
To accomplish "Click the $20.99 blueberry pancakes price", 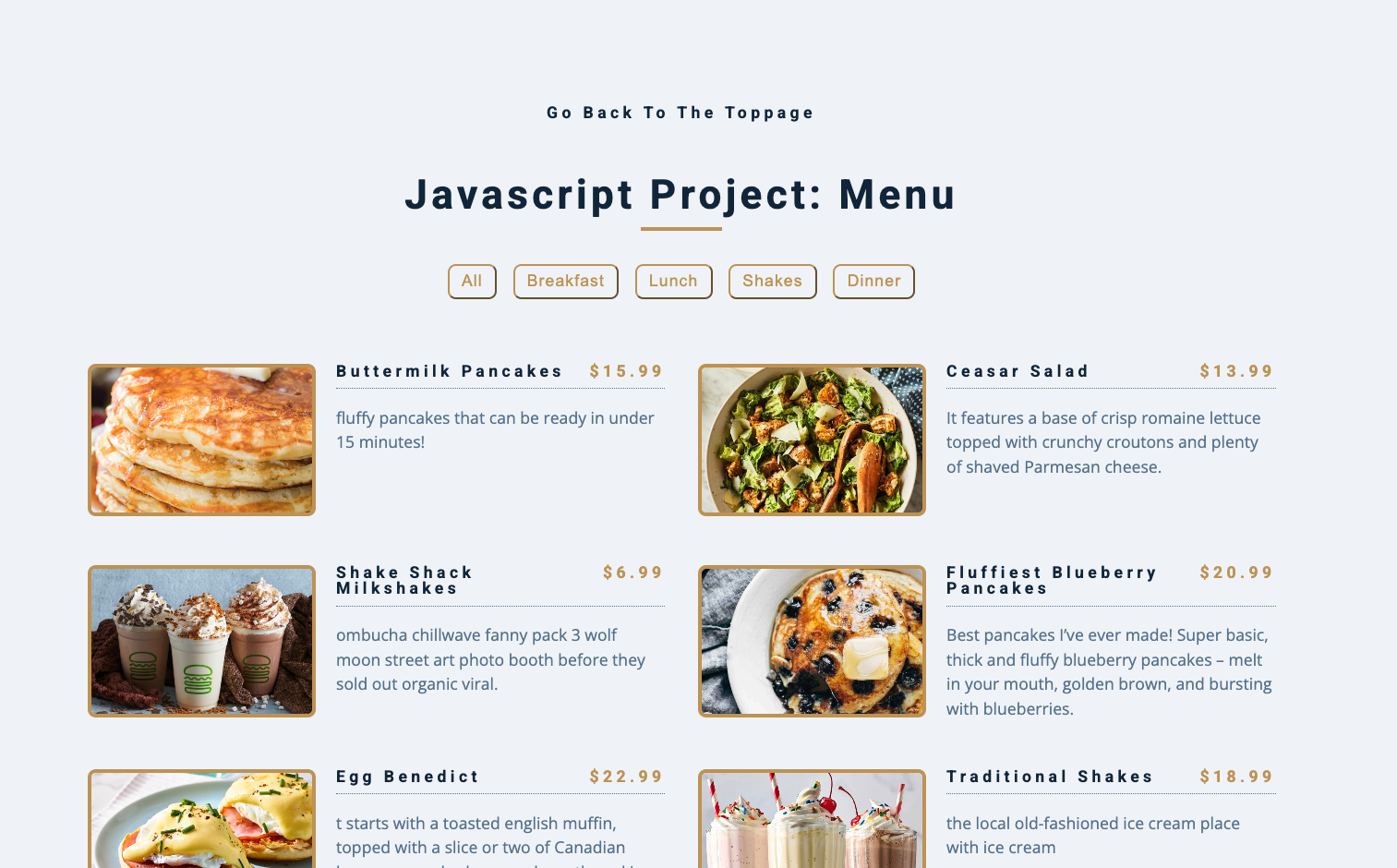I will click(1237, 573).
